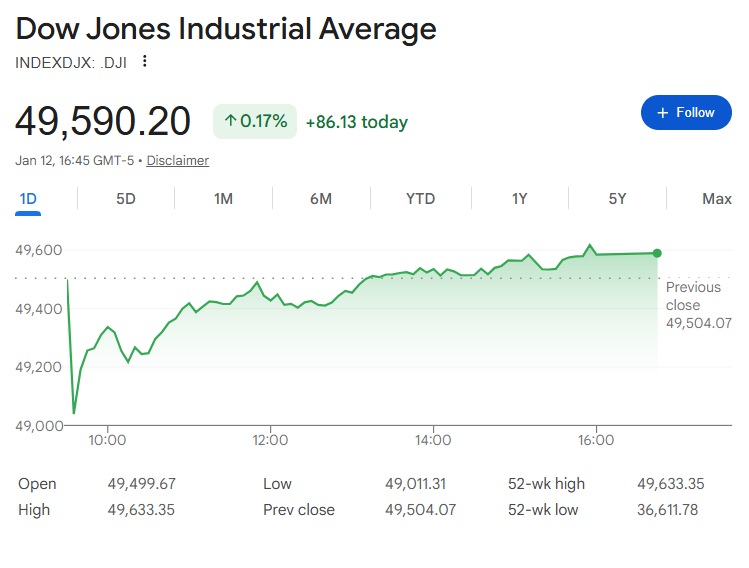The width and height of the screenshot is (749, 568).
Task: Click the plus icon on Follow button
Action: (661, 113)
